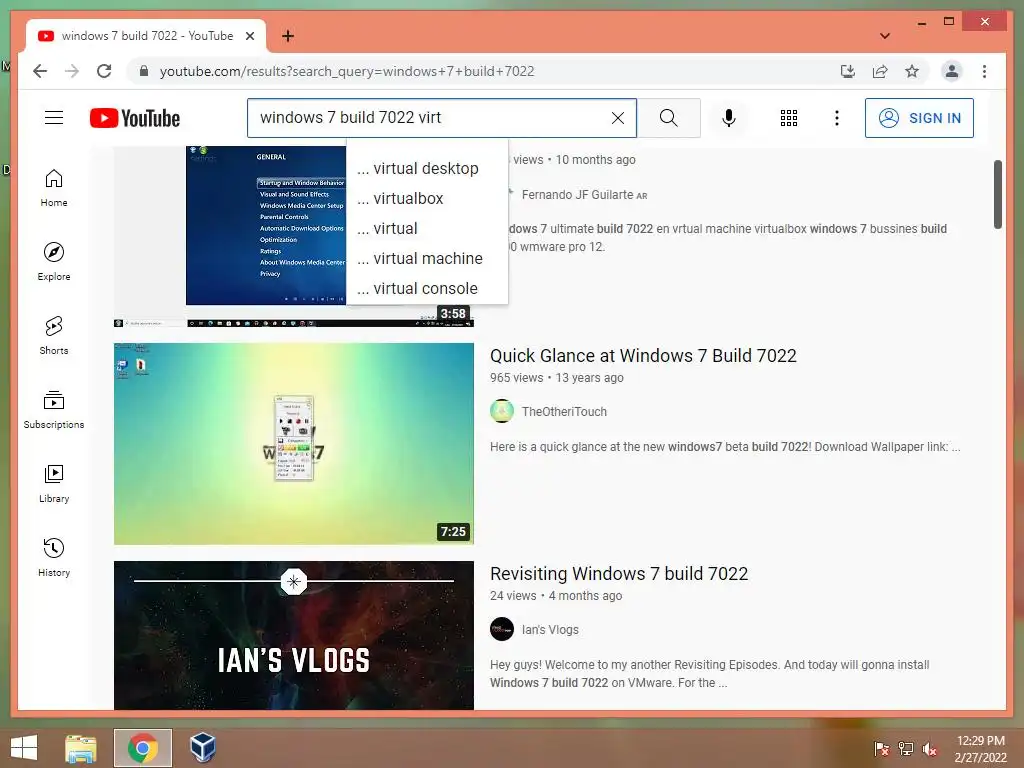The image size is (1024, 768).
Task: Select the YouTube results tab
Action: (146, 36)
